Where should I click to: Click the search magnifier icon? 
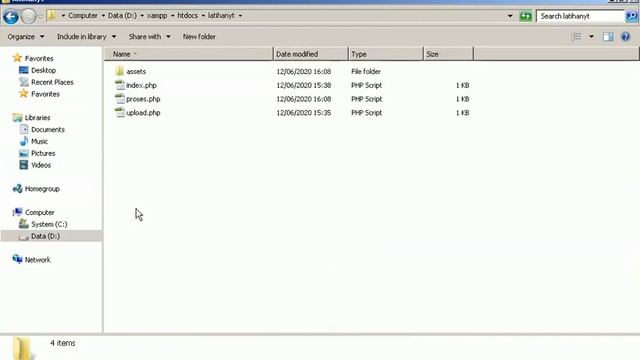(631, 16)
